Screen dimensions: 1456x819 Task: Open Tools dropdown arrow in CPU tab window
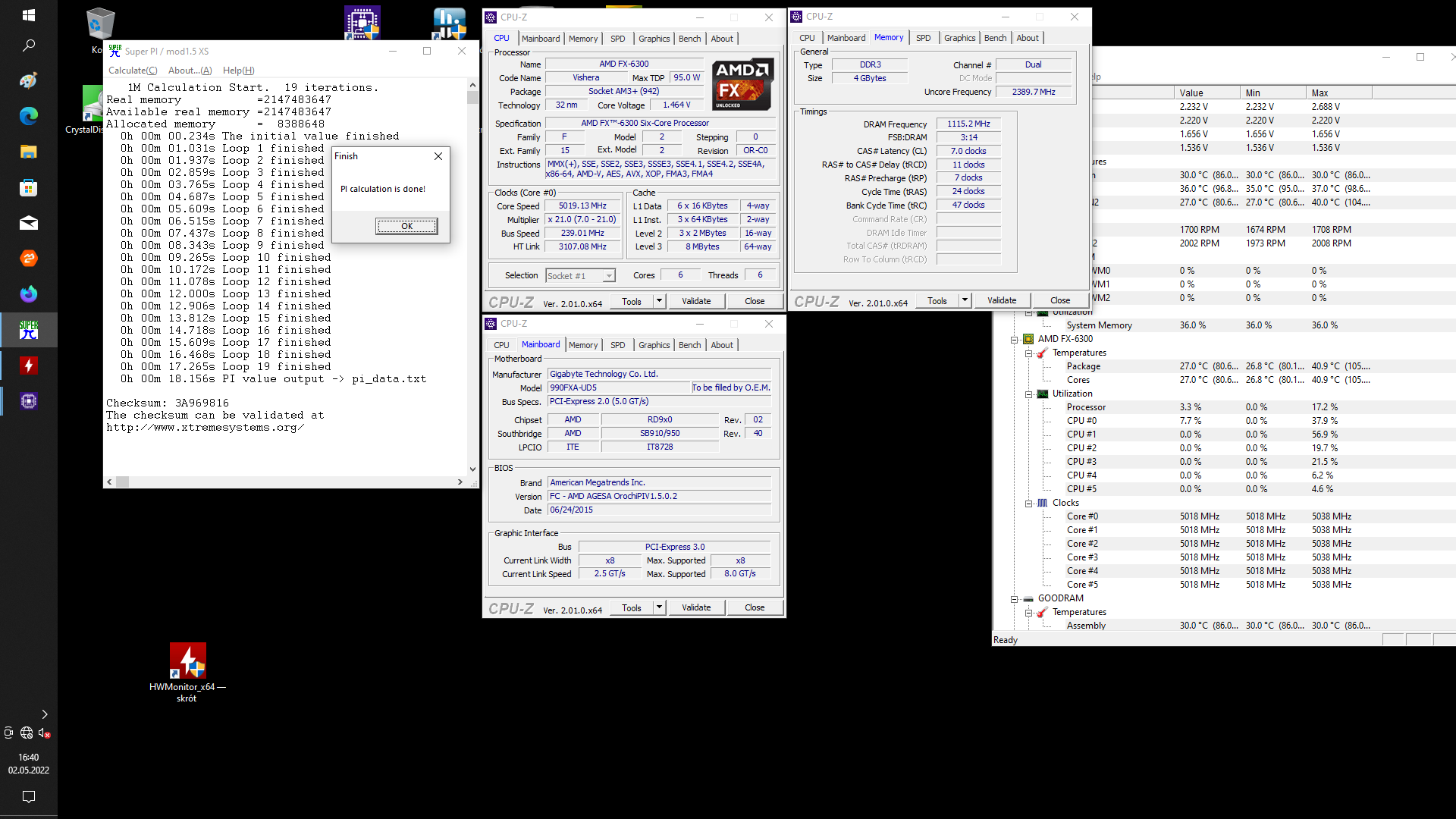click(659, 301)
